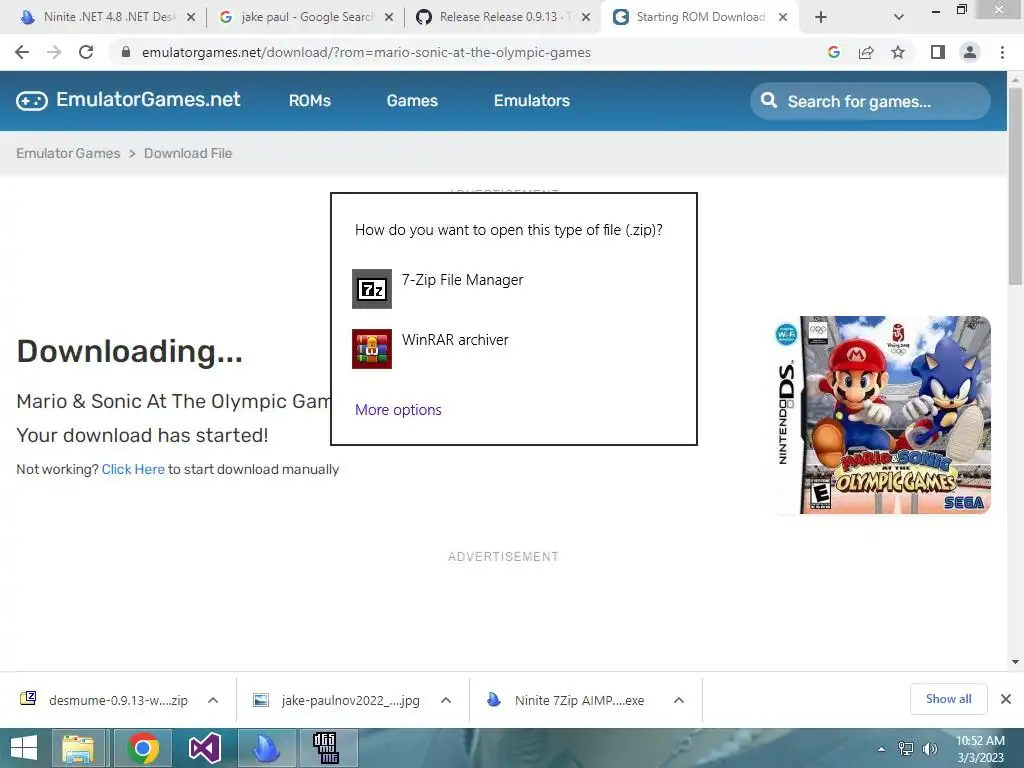Show hidden system tray icons
Image resolution: width=1024 pixels, height=768 pixels.
[882, 749]
